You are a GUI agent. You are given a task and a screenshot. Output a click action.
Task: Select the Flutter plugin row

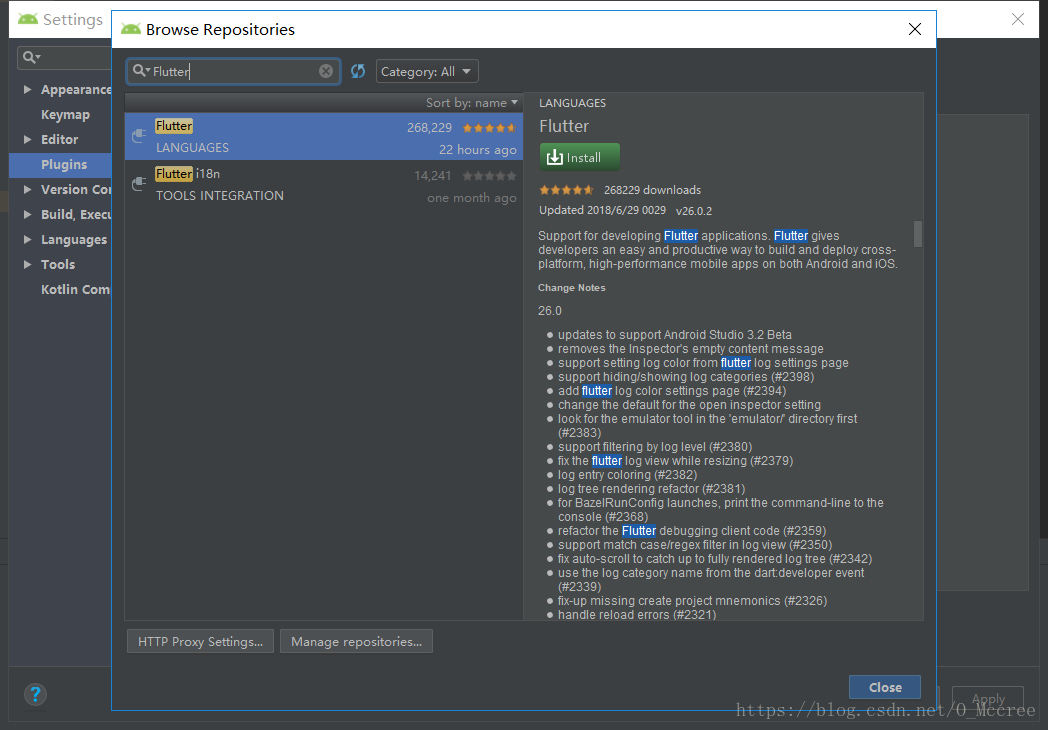click(323, 136)
